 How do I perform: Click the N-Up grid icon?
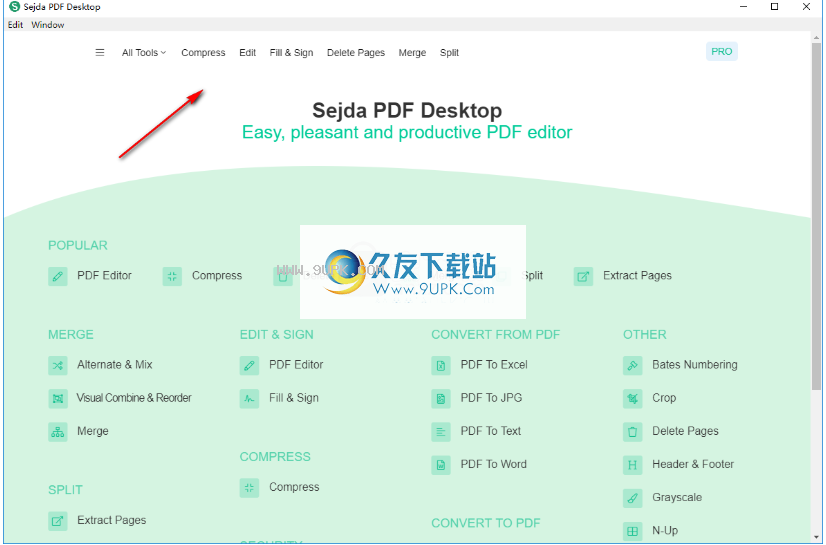tap(633, 531)
